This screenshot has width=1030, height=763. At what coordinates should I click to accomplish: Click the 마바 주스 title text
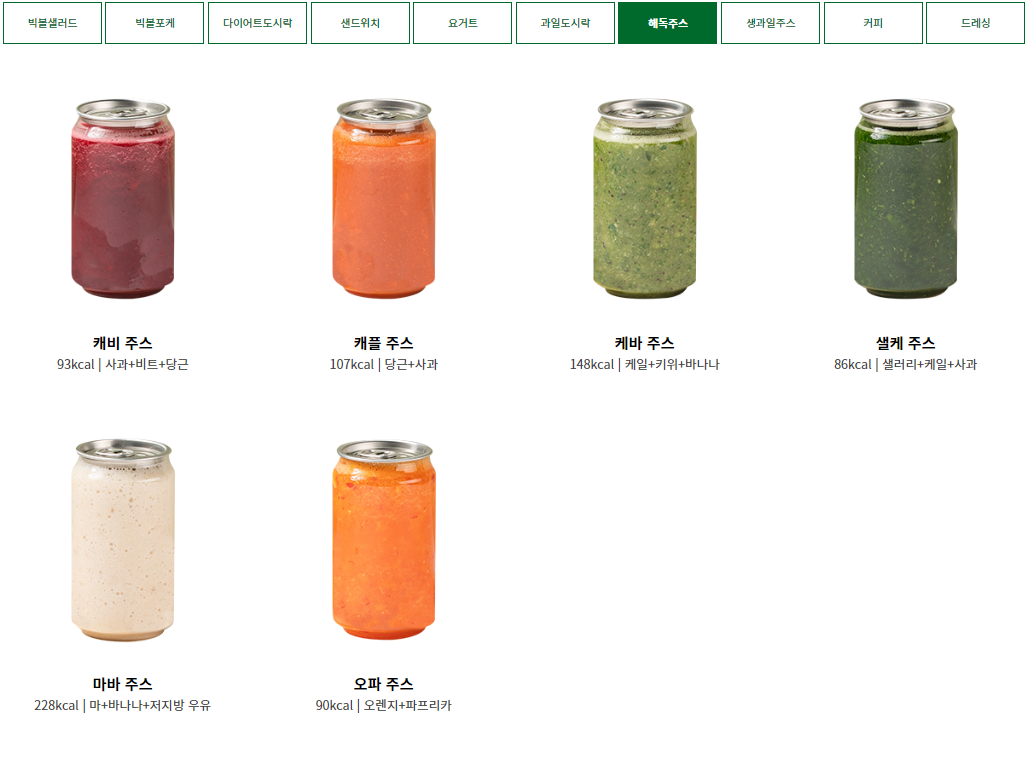coord(123,684)
